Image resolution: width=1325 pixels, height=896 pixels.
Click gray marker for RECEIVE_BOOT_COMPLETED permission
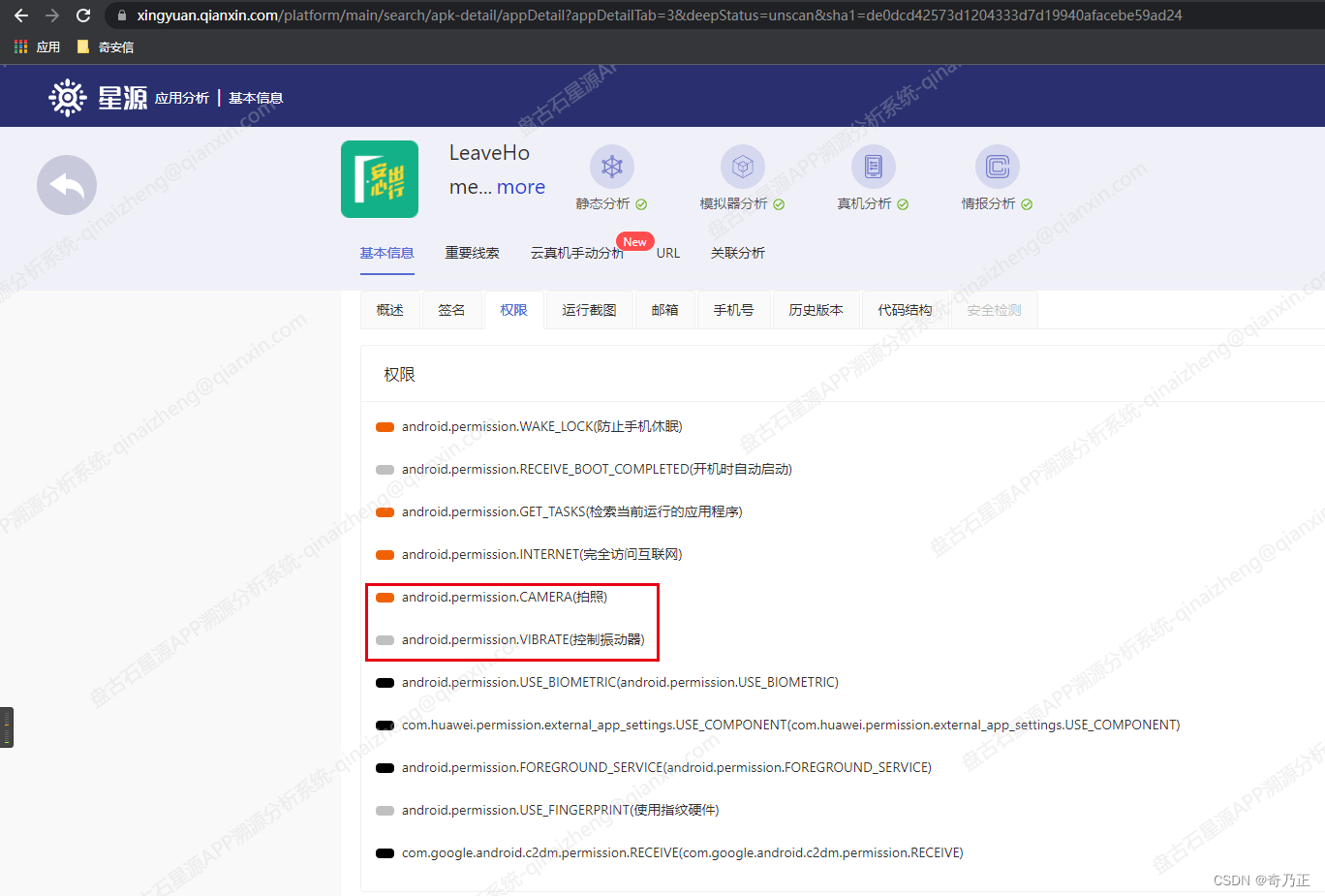[x=385, y=470]
